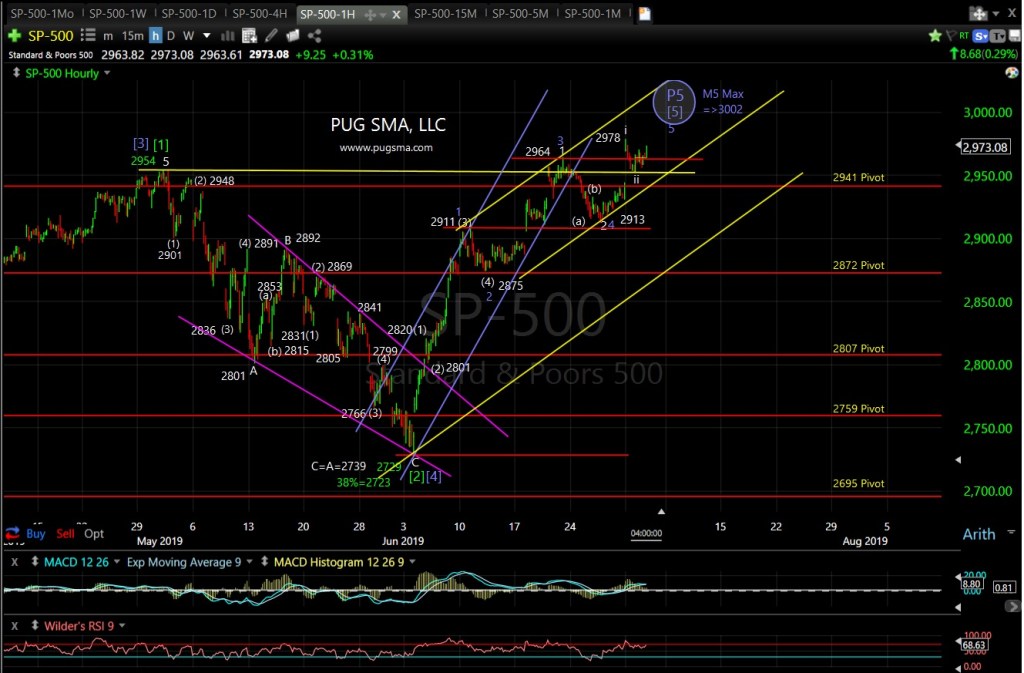Switch to the SP-500-1Mo tab
Screen dimensions: 1024x673
pos(42,14)
